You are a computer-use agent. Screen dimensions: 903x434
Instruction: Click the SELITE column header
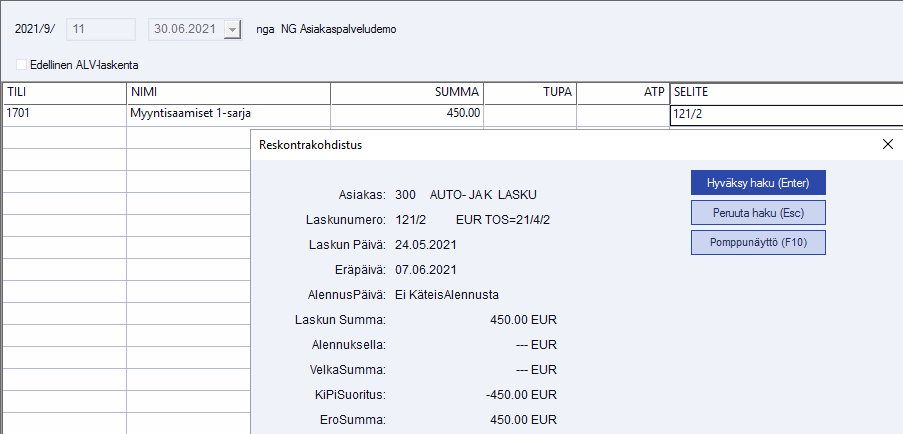coord(785,92)
